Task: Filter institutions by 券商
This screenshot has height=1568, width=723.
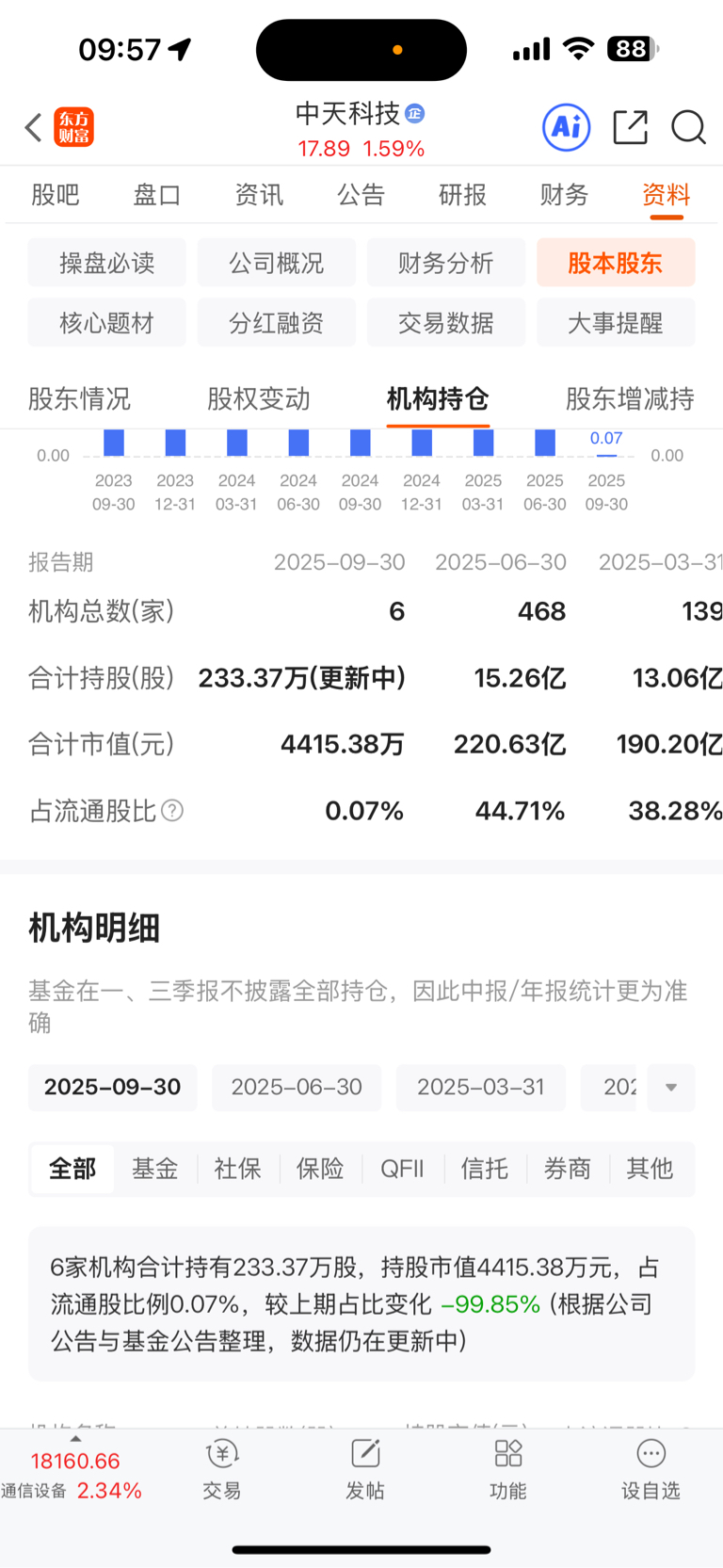Action: point(568,1170)
